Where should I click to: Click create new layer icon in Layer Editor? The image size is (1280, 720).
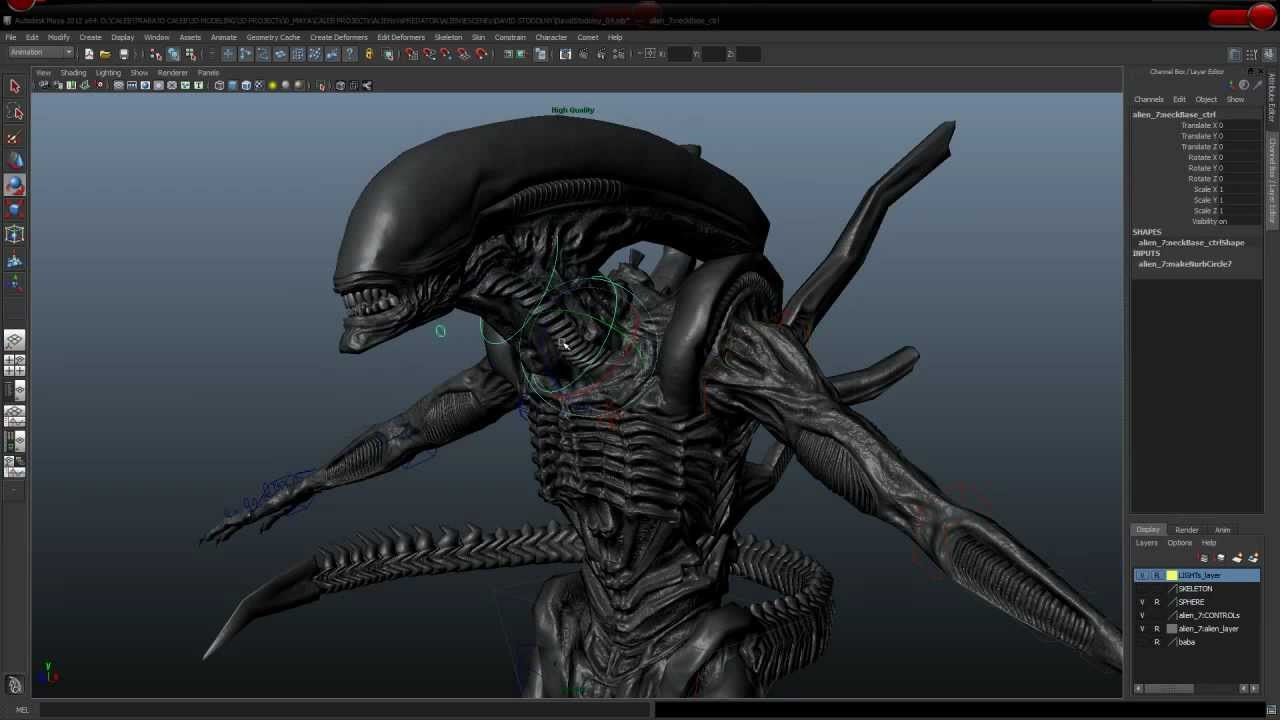1237,558
